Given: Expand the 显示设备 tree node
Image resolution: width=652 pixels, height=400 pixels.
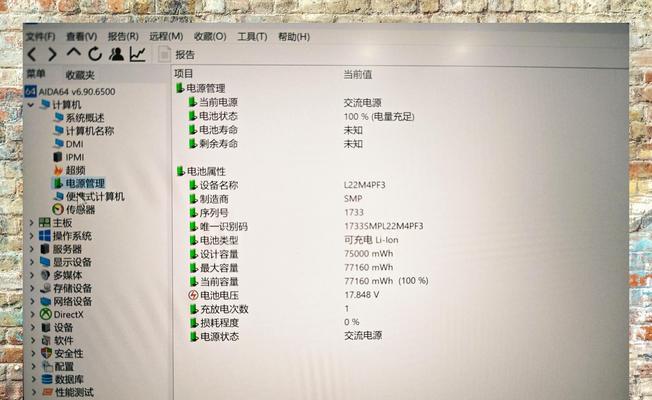Looking at the screenshot, I should click(32, 262).
